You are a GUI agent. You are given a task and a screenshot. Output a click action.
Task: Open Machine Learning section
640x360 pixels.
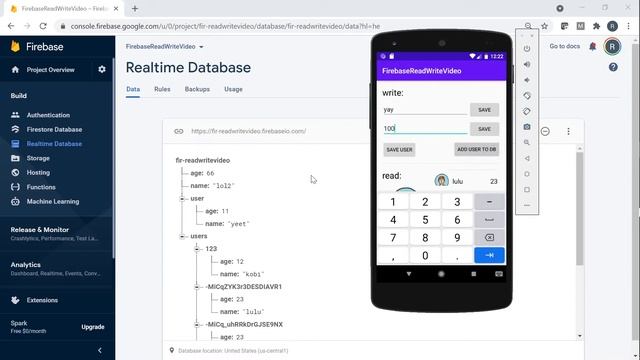coord(53,201)
